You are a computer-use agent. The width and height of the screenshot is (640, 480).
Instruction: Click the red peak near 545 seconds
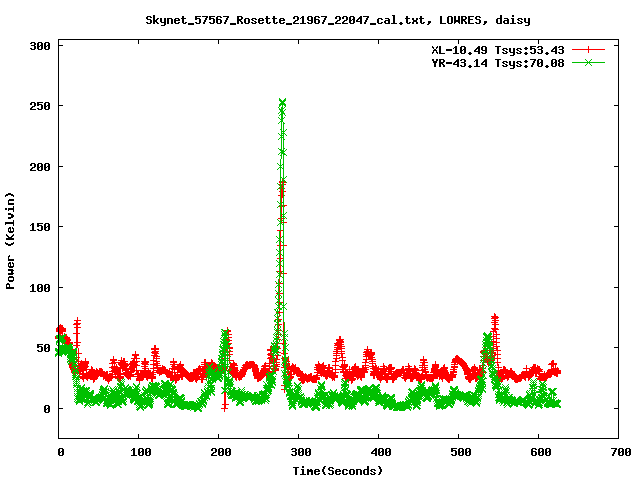(495, 318)
